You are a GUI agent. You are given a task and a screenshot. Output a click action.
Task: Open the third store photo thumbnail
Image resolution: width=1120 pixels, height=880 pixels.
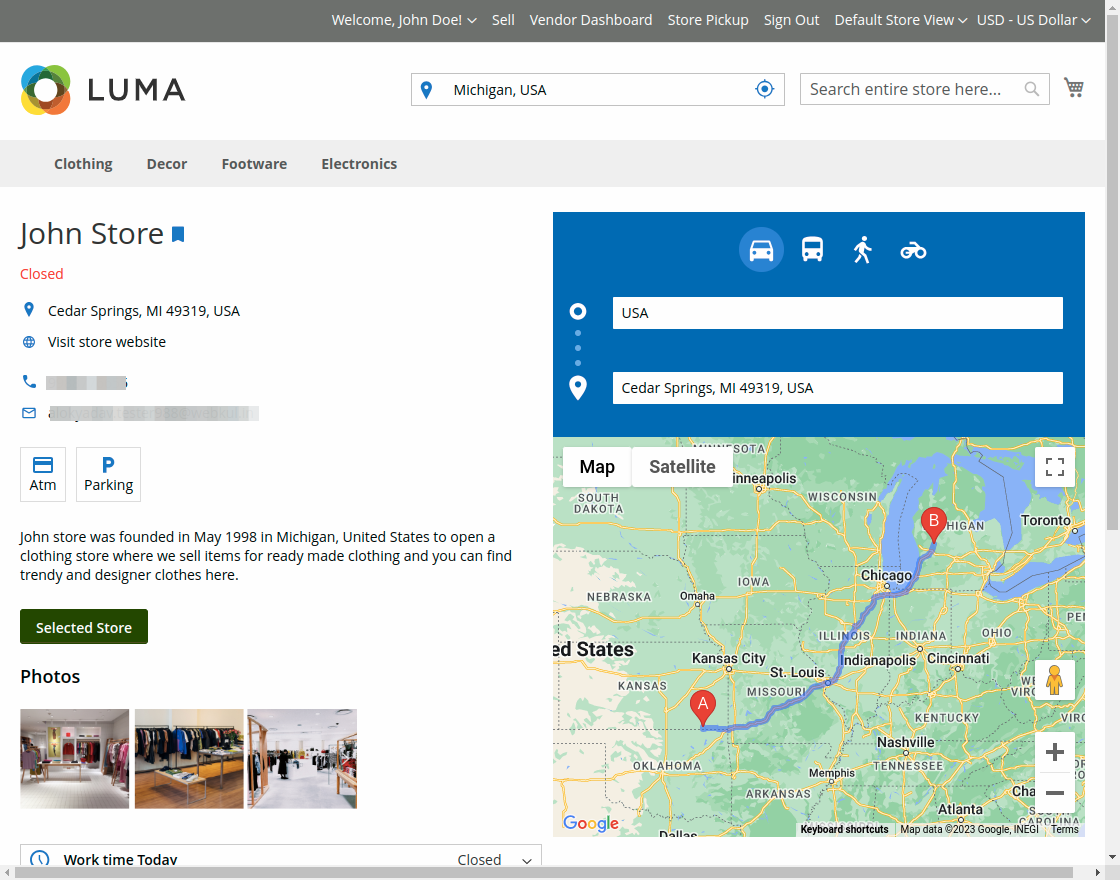click(302, 759)
